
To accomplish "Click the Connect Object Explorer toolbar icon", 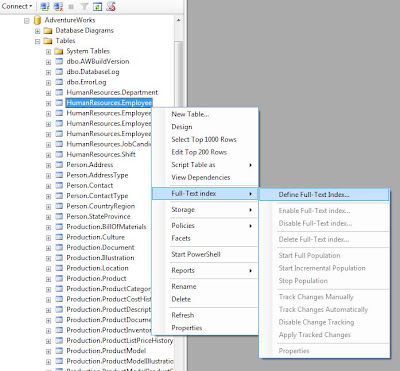I will (45, 6).
